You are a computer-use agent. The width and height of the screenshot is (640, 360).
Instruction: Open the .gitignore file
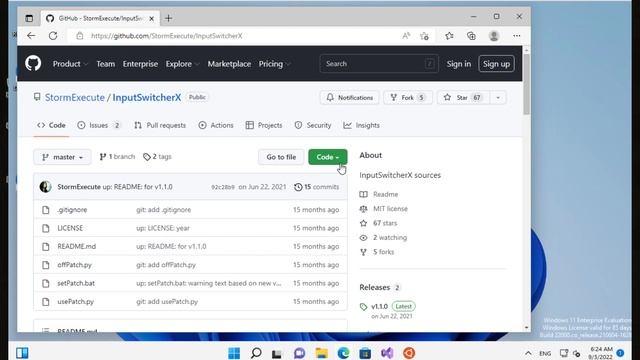(72, 210)
